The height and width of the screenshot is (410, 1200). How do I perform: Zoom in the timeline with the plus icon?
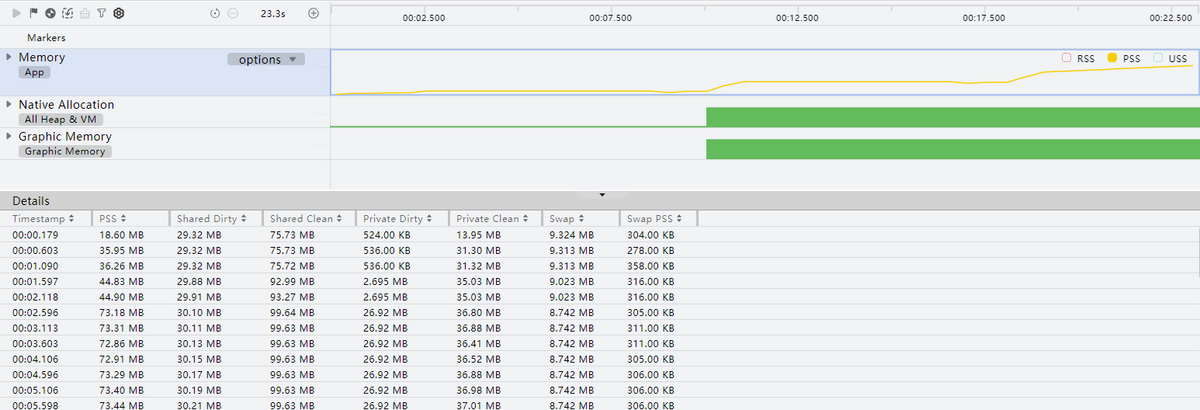click(x=313, y=13)
